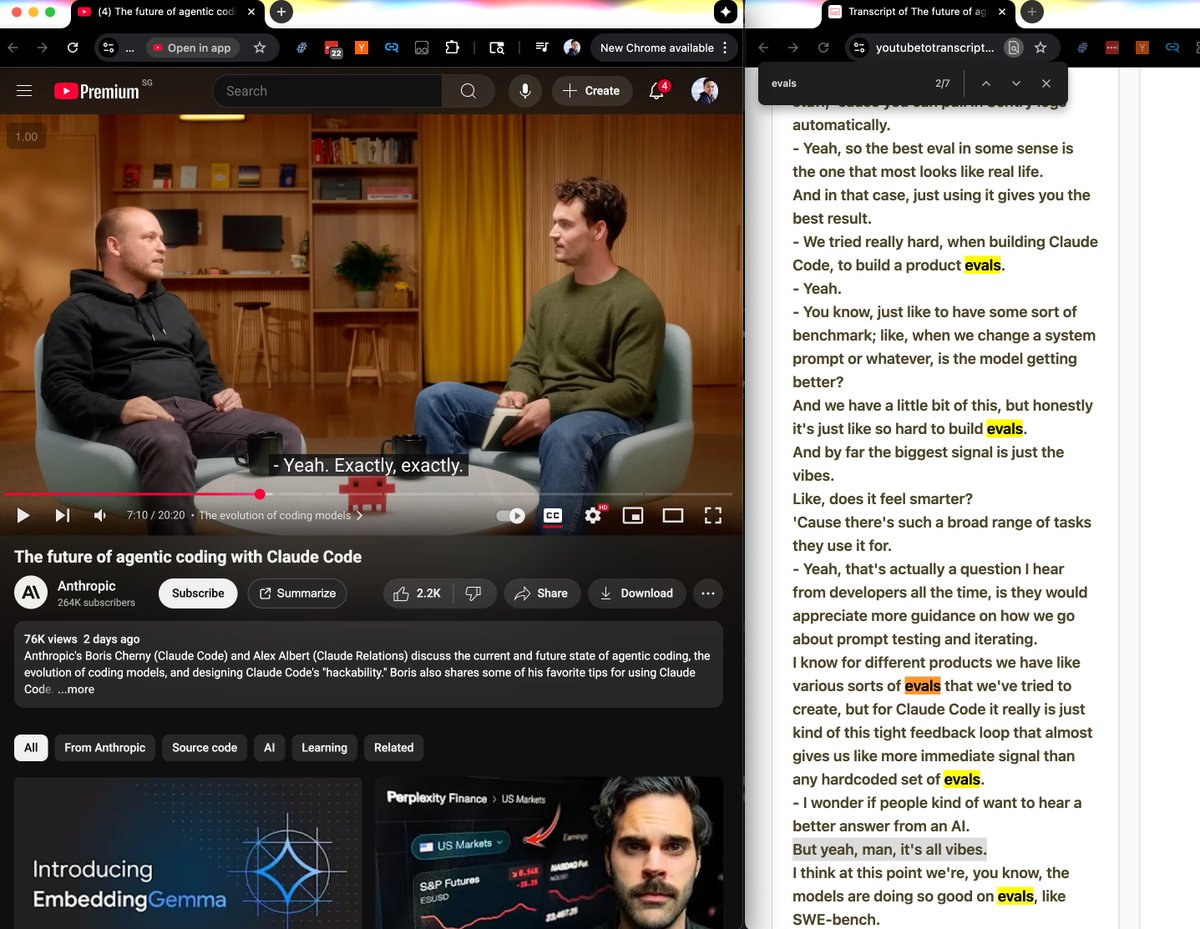This screenshot has height=929, width=1200.
Task: Open more actions three-dot menu
Action: 708,593
